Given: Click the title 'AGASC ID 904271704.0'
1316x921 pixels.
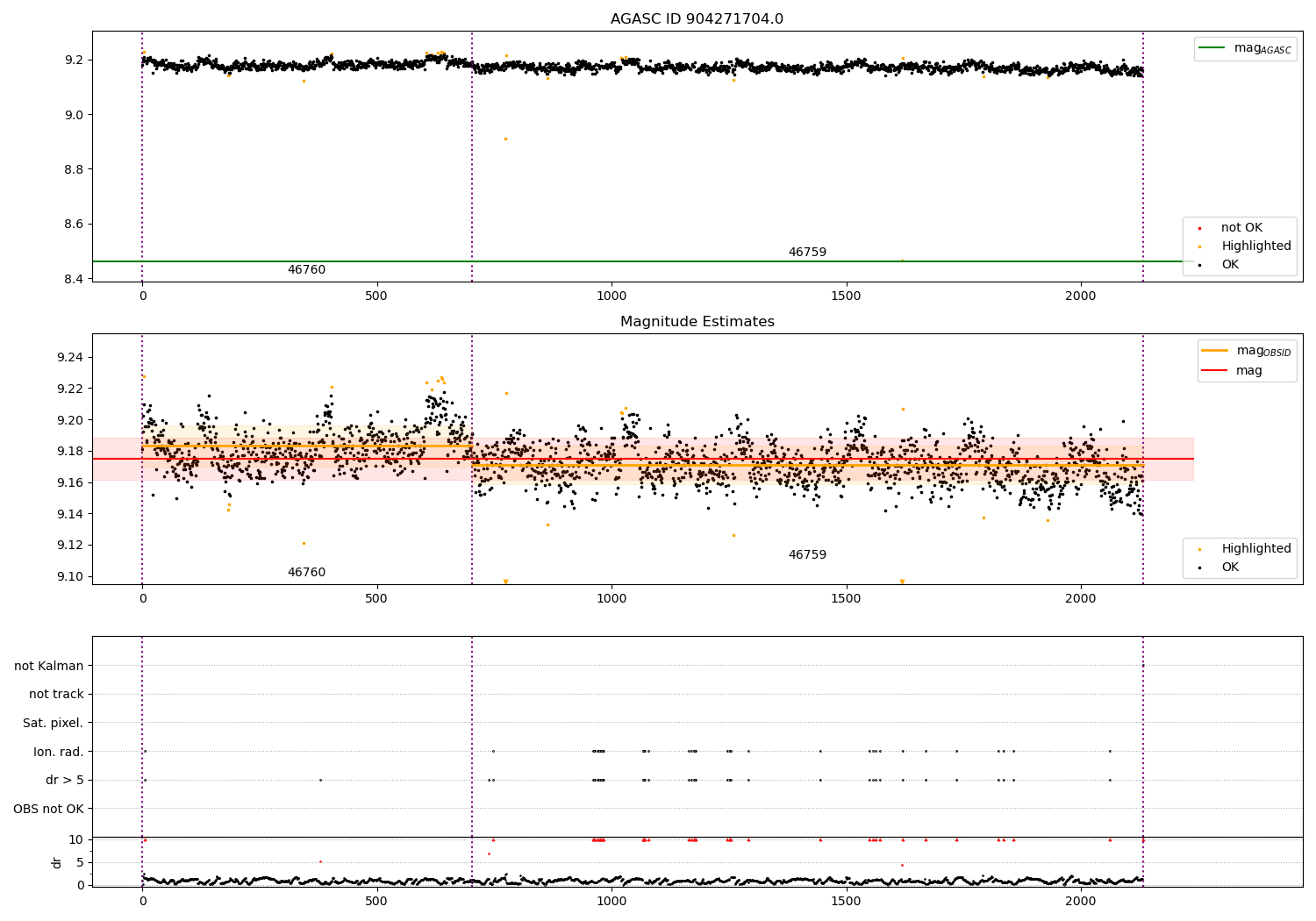Looking at the screenshot, I should (x=697, y=19).
